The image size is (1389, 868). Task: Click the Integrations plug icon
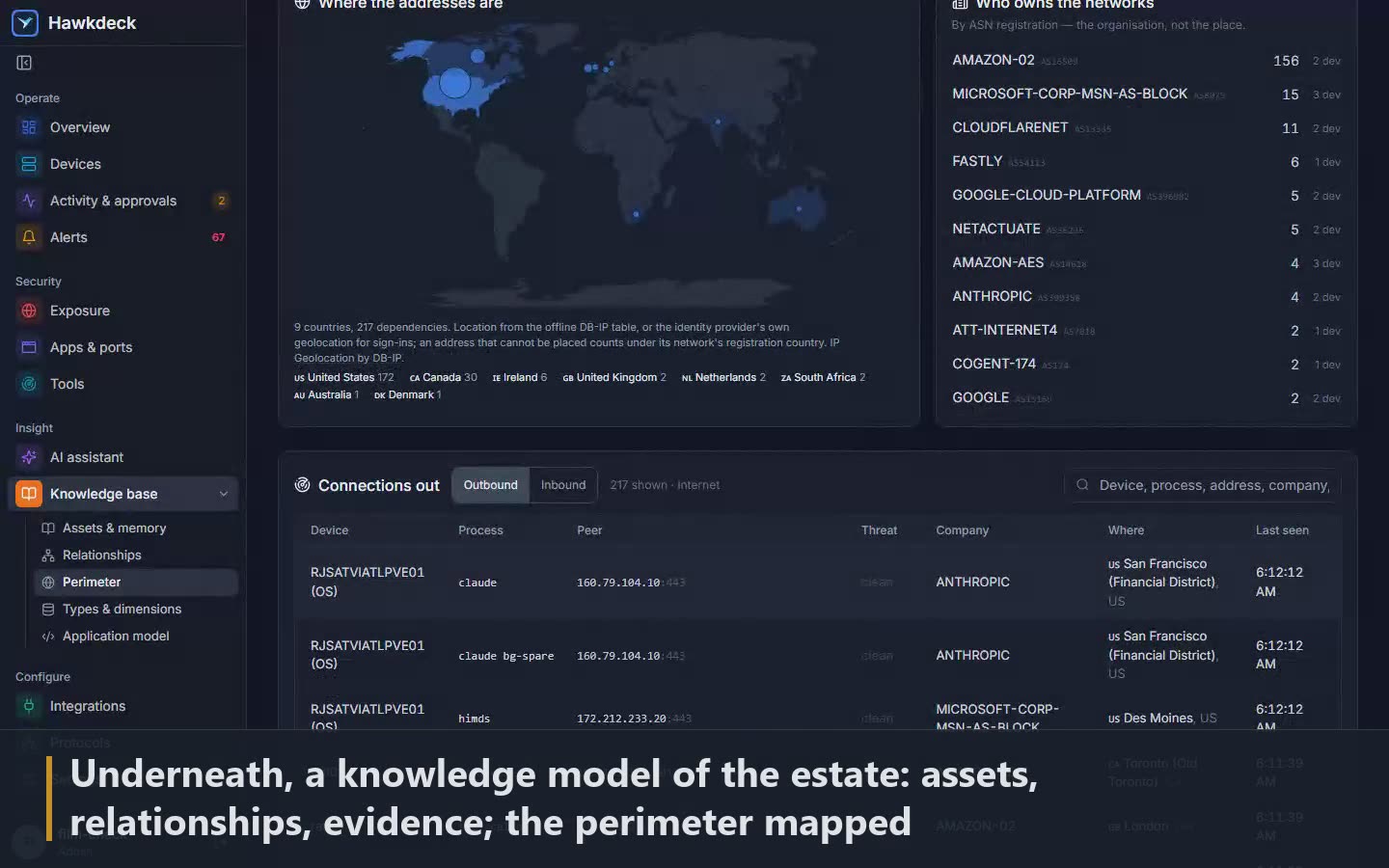point(29,706)
